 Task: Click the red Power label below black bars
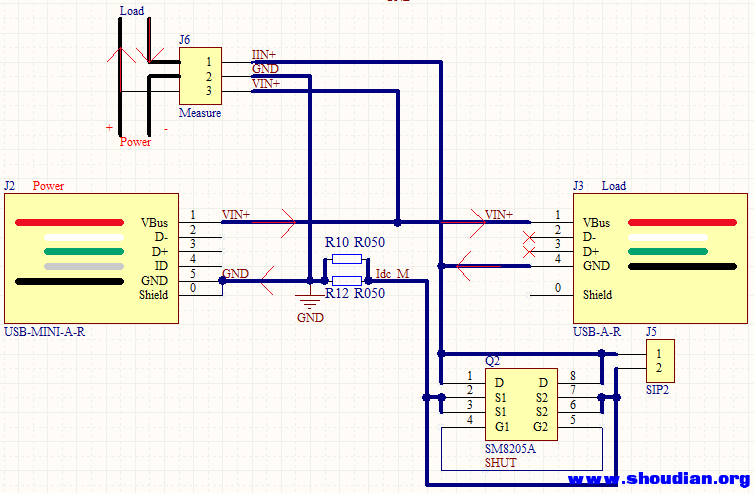coord(135,142)
